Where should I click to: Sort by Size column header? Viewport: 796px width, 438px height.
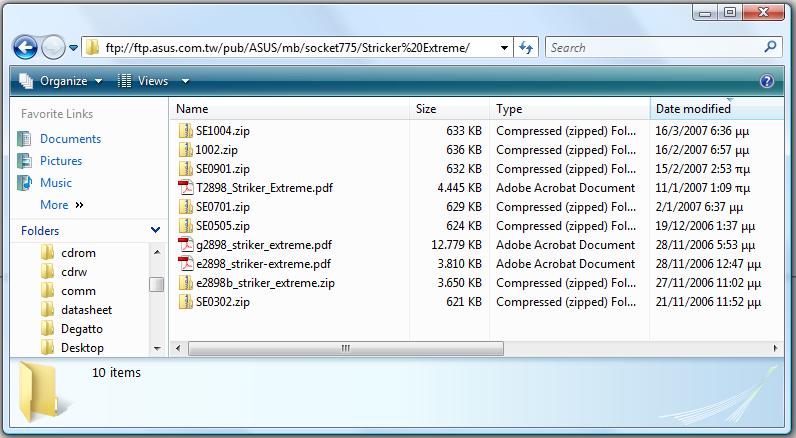coord(450,109)
